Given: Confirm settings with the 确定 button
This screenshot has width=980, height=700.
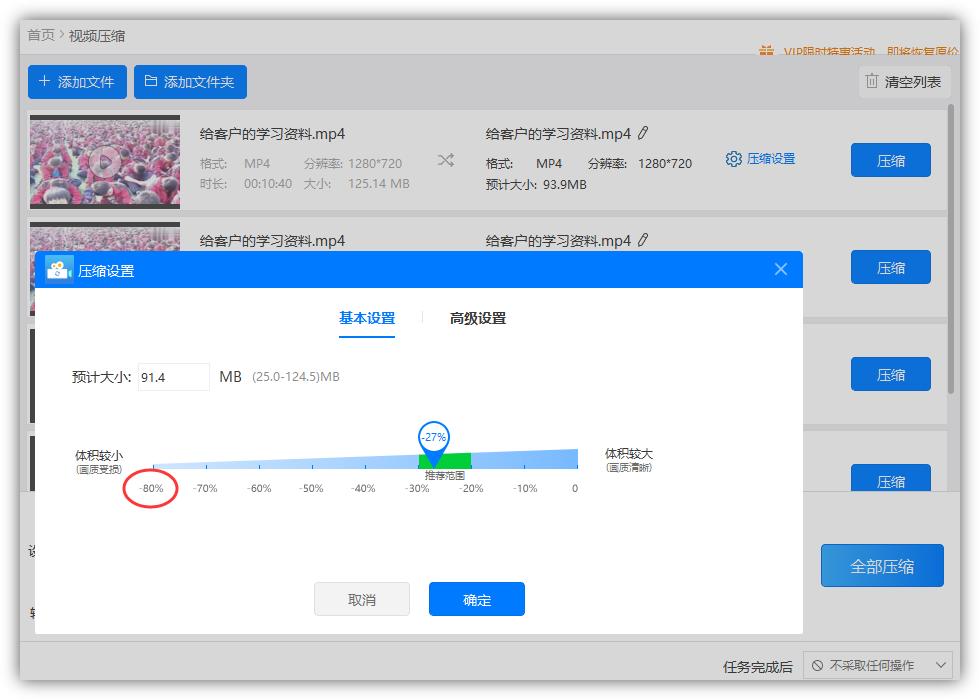Looking at the screenshot, I should pos(477,599).
